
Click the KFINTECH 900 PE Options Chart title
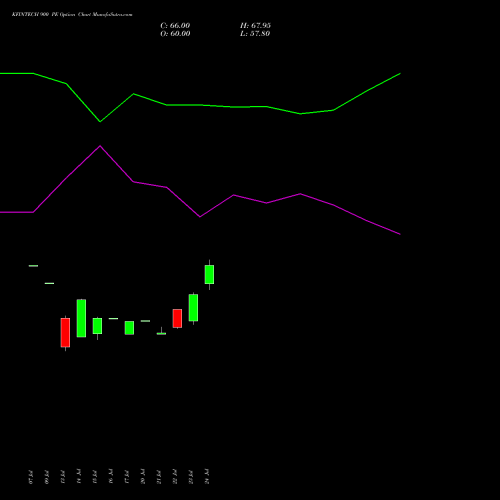click(72, 15)
